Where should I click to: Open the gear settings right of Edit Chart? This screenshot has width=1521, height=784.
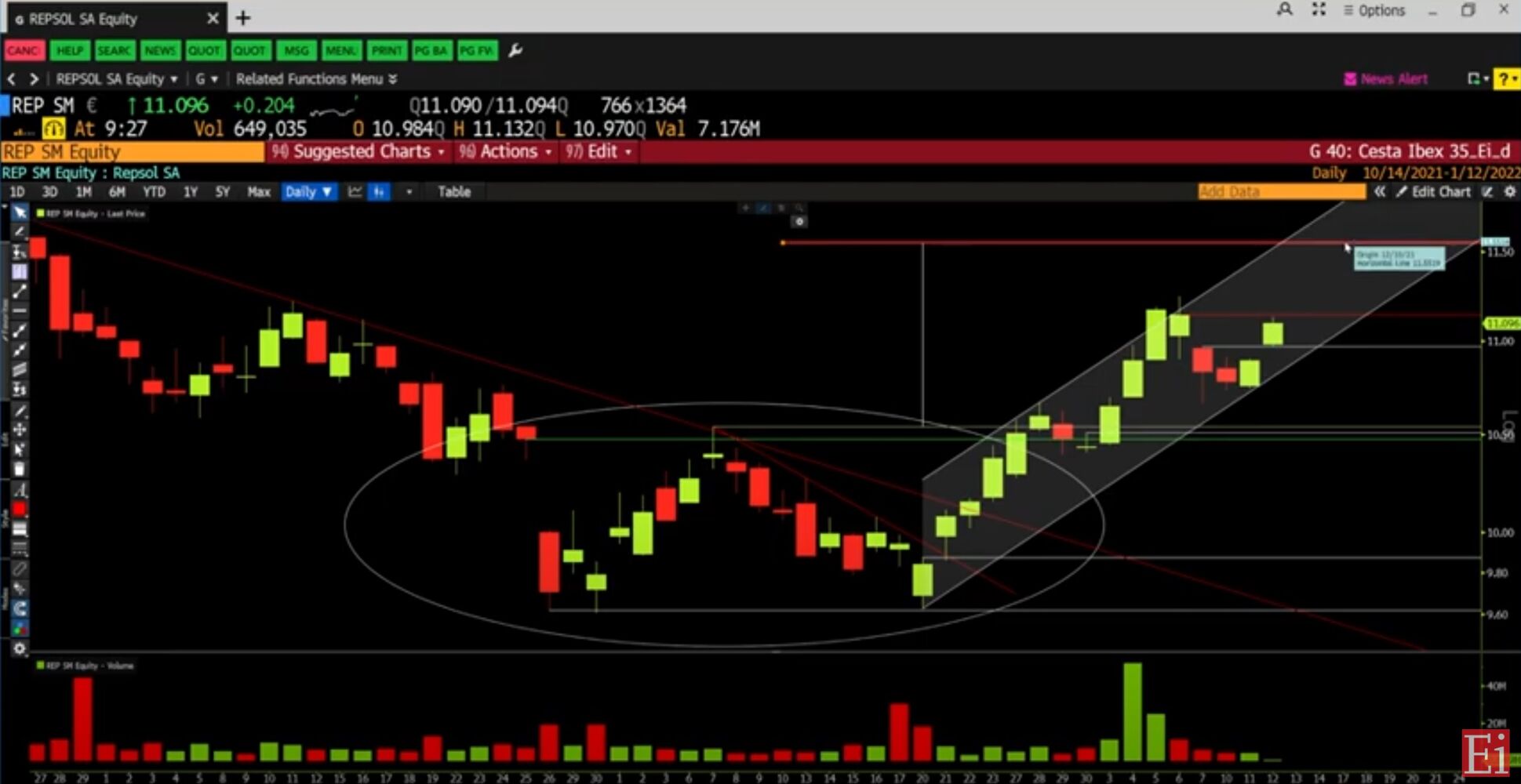[1510, 192]
